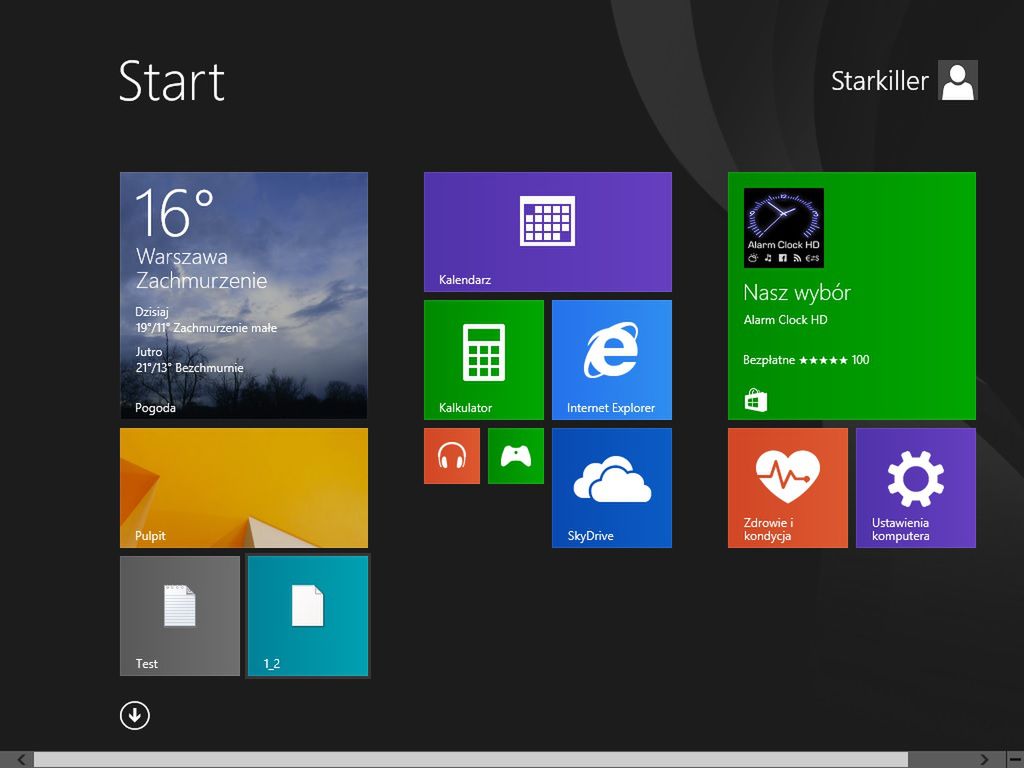Open Internet Explorer tile
Image resolution: width=1024 pixels, height=768 pixels.
[611, 360]
